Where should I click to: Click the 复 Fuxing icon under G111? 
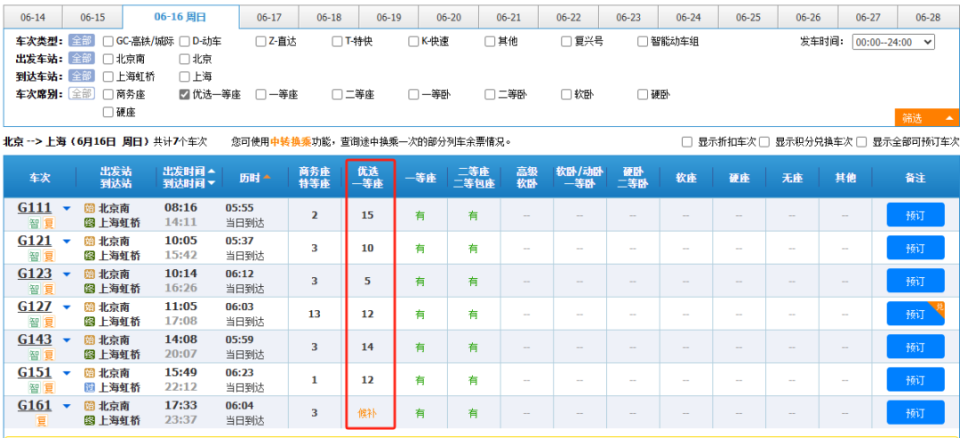tap(48, 223)
